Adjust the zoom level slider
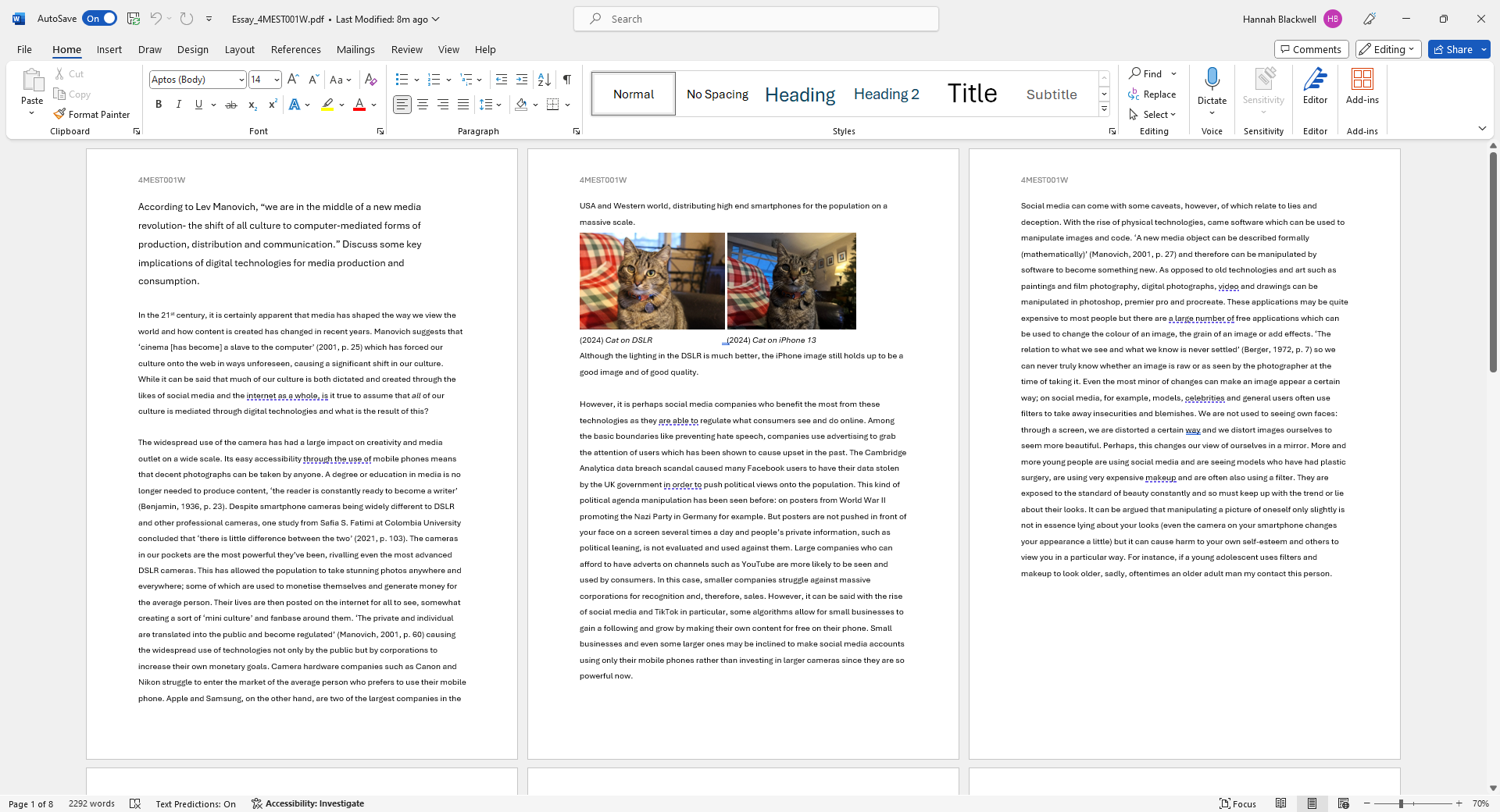 click(x=1401, y=803)
